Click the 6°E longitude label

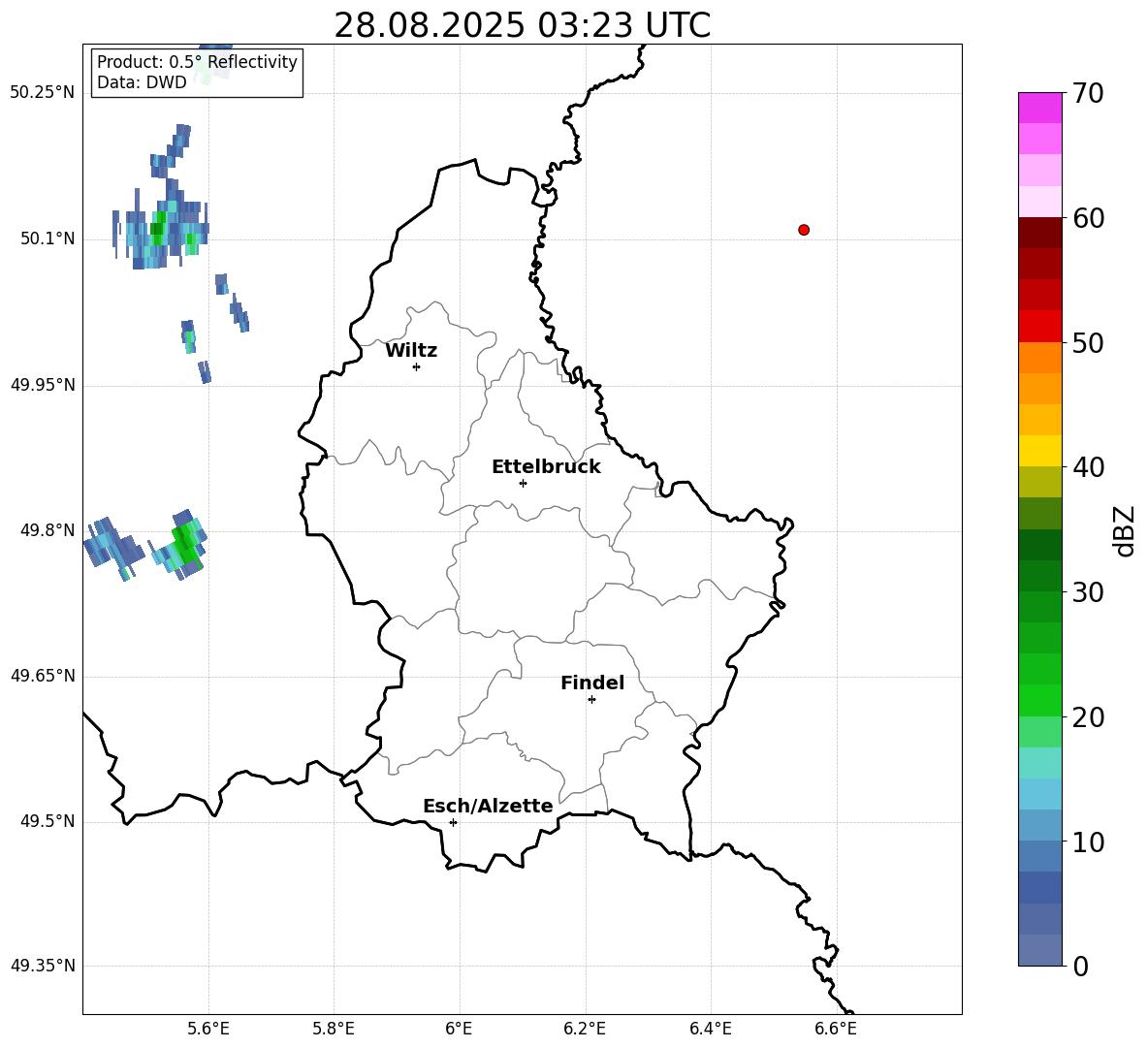click(x=459, y=1029)
